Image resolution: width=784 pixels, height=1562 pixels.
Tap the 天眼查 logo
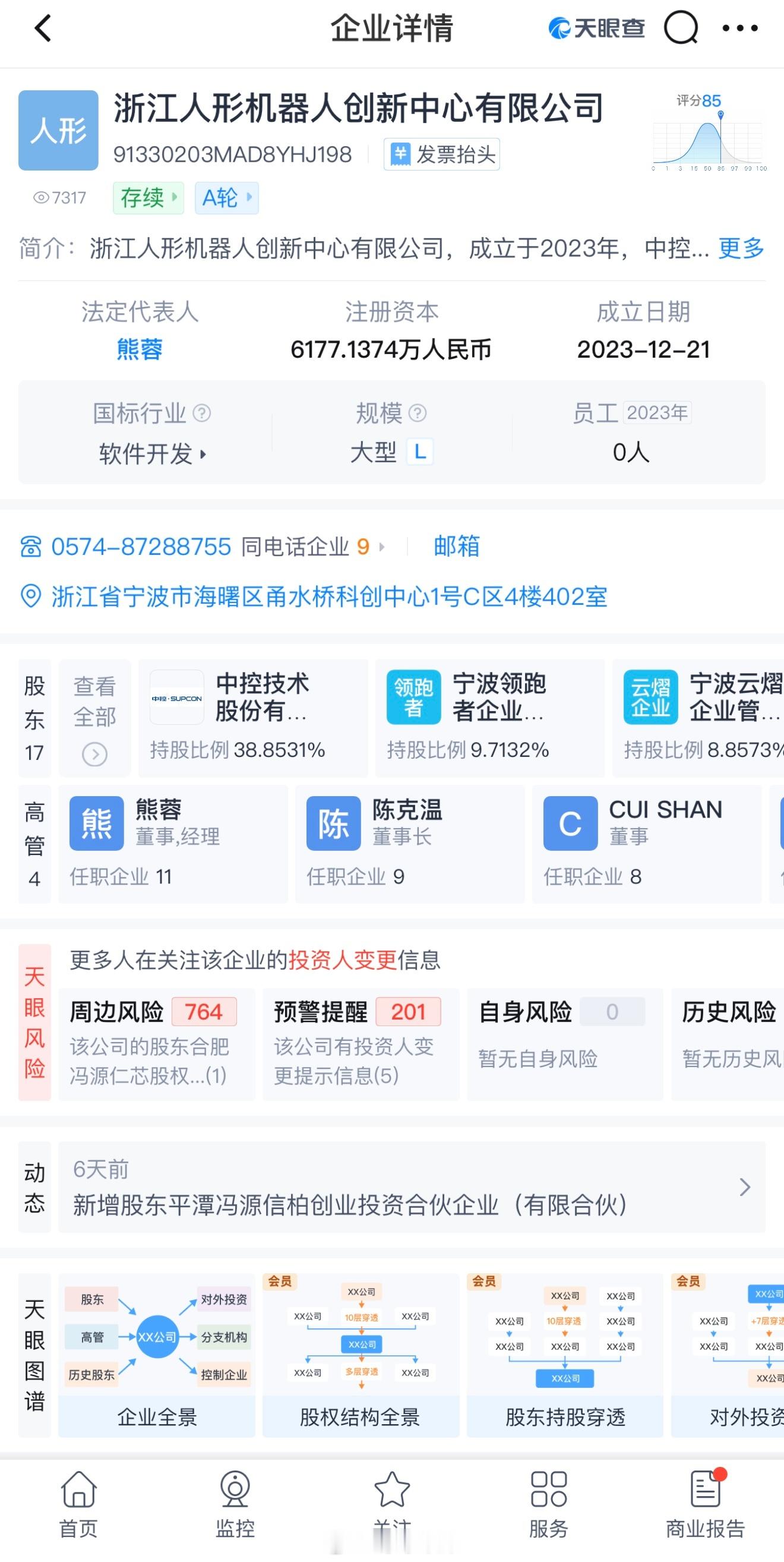(x=597, y=28)
